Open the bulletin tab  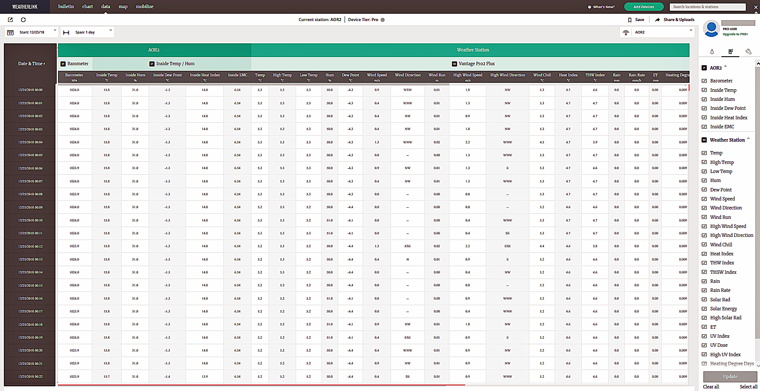(x=66, y=7)
